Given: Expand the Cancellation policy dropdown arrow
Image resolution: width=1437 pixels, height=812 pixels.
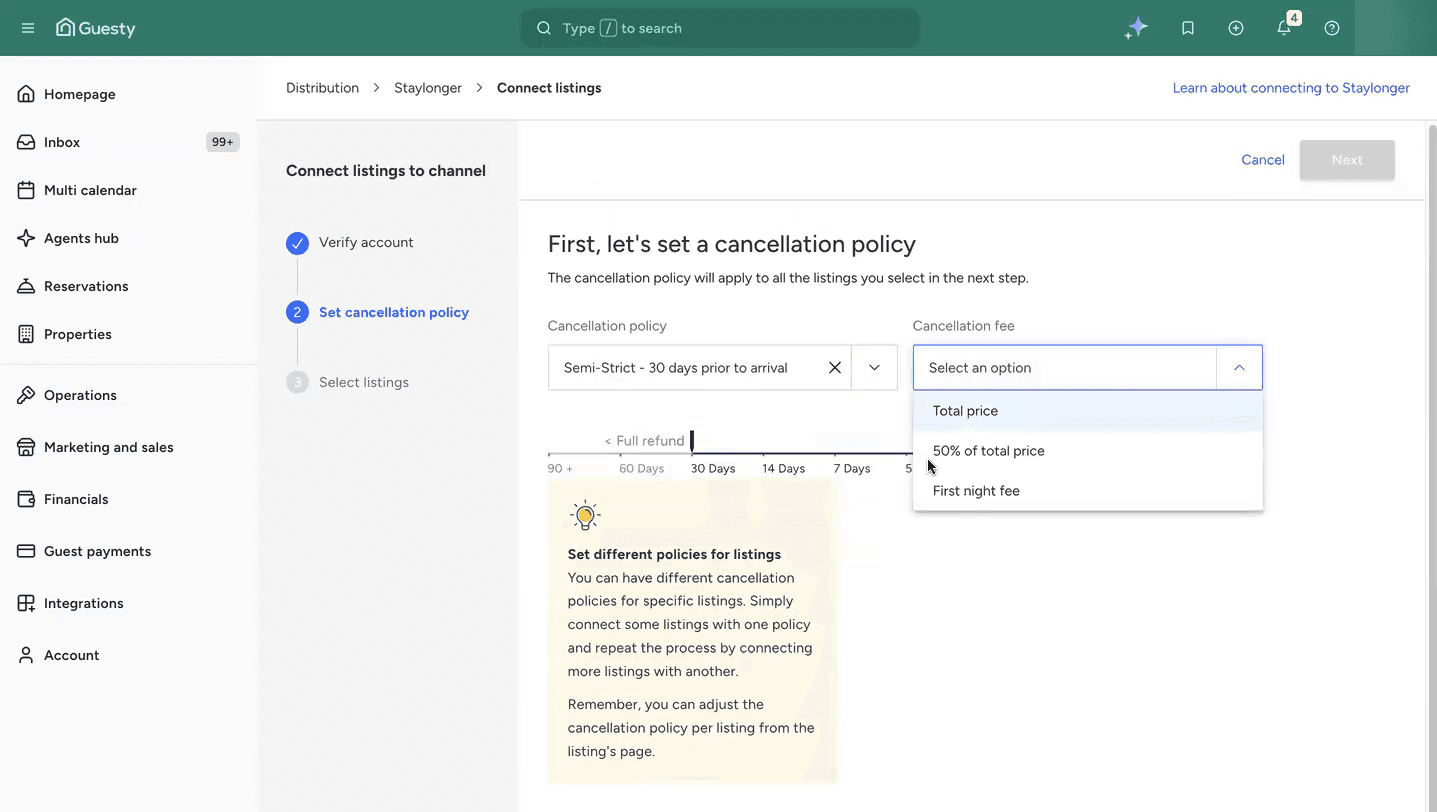Looking at the screenshot, I should point(875,368).
